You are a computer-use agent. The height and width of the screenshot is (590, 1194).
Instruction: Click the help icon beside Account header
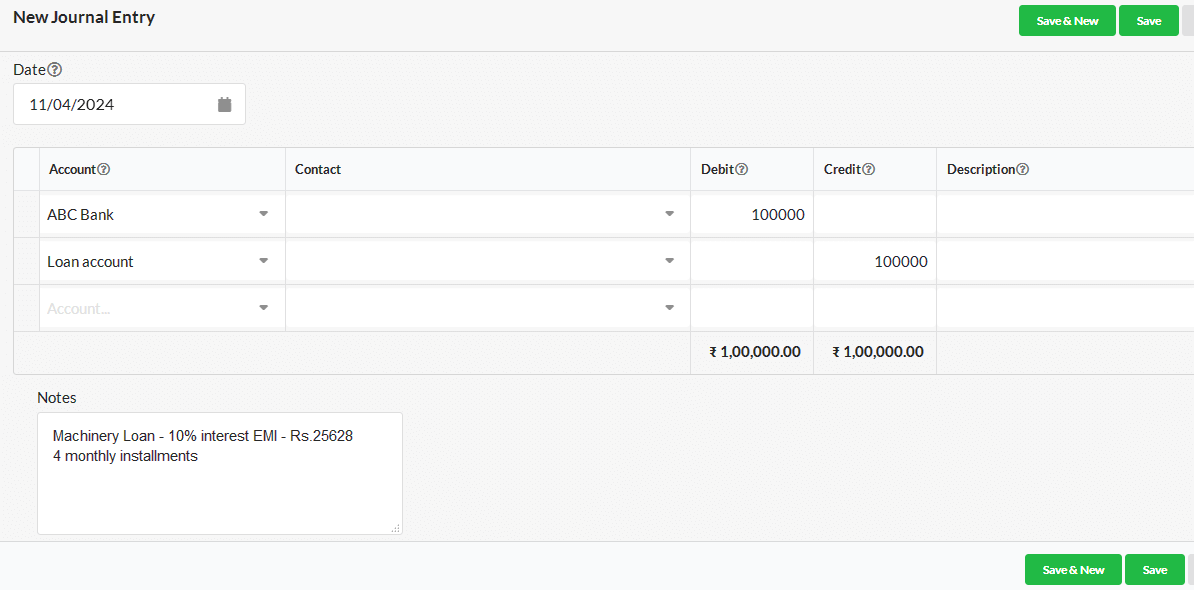click(104, 169)
